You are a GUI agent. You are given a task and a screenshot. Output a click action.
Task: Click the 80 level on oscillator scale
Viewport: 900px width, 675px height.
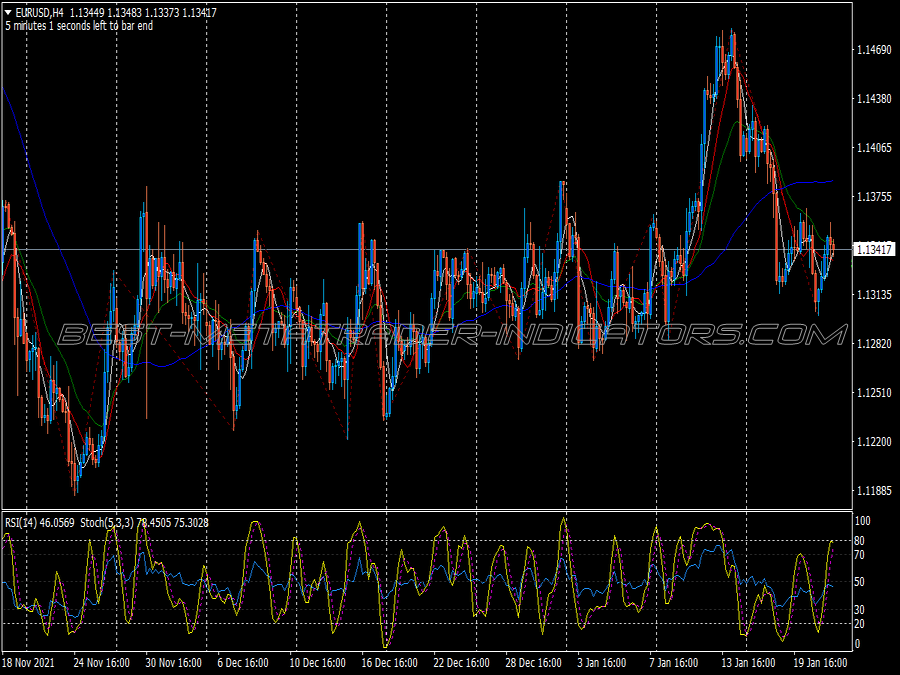pyautogui.click(x=859, y=541)
